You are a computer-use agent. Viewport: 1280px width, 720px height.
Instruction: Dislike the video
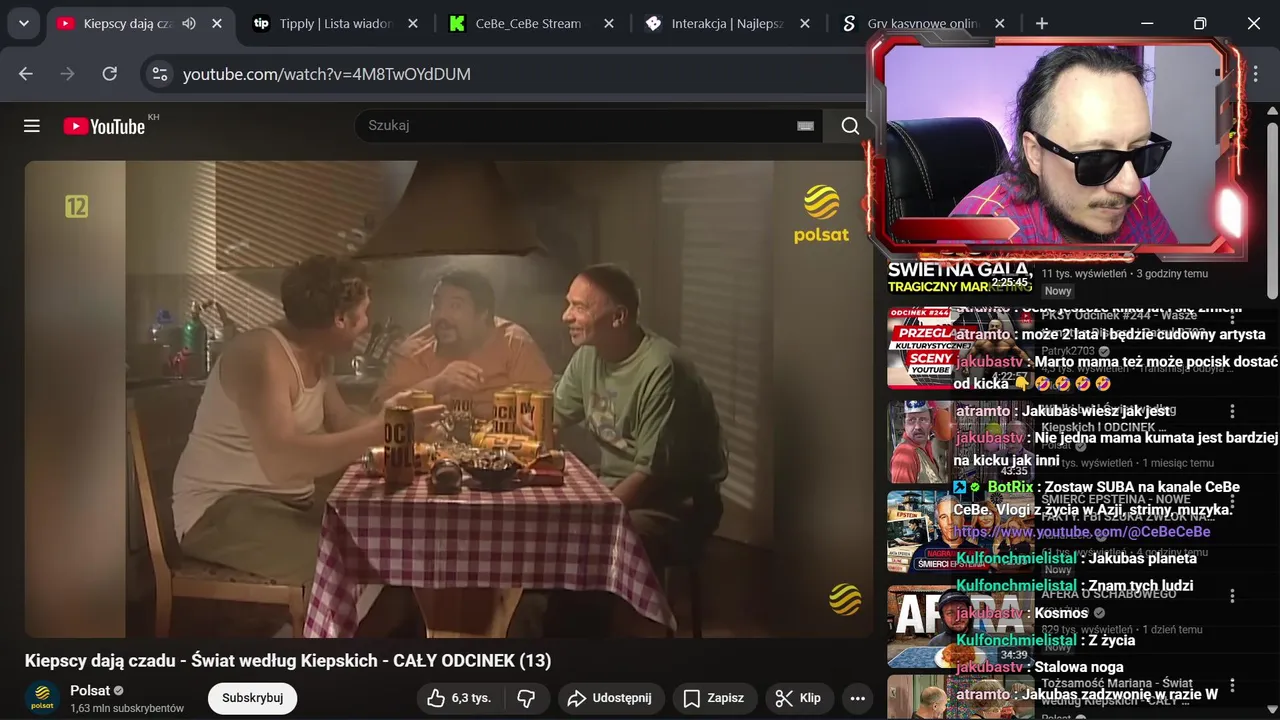coord(526,698)
